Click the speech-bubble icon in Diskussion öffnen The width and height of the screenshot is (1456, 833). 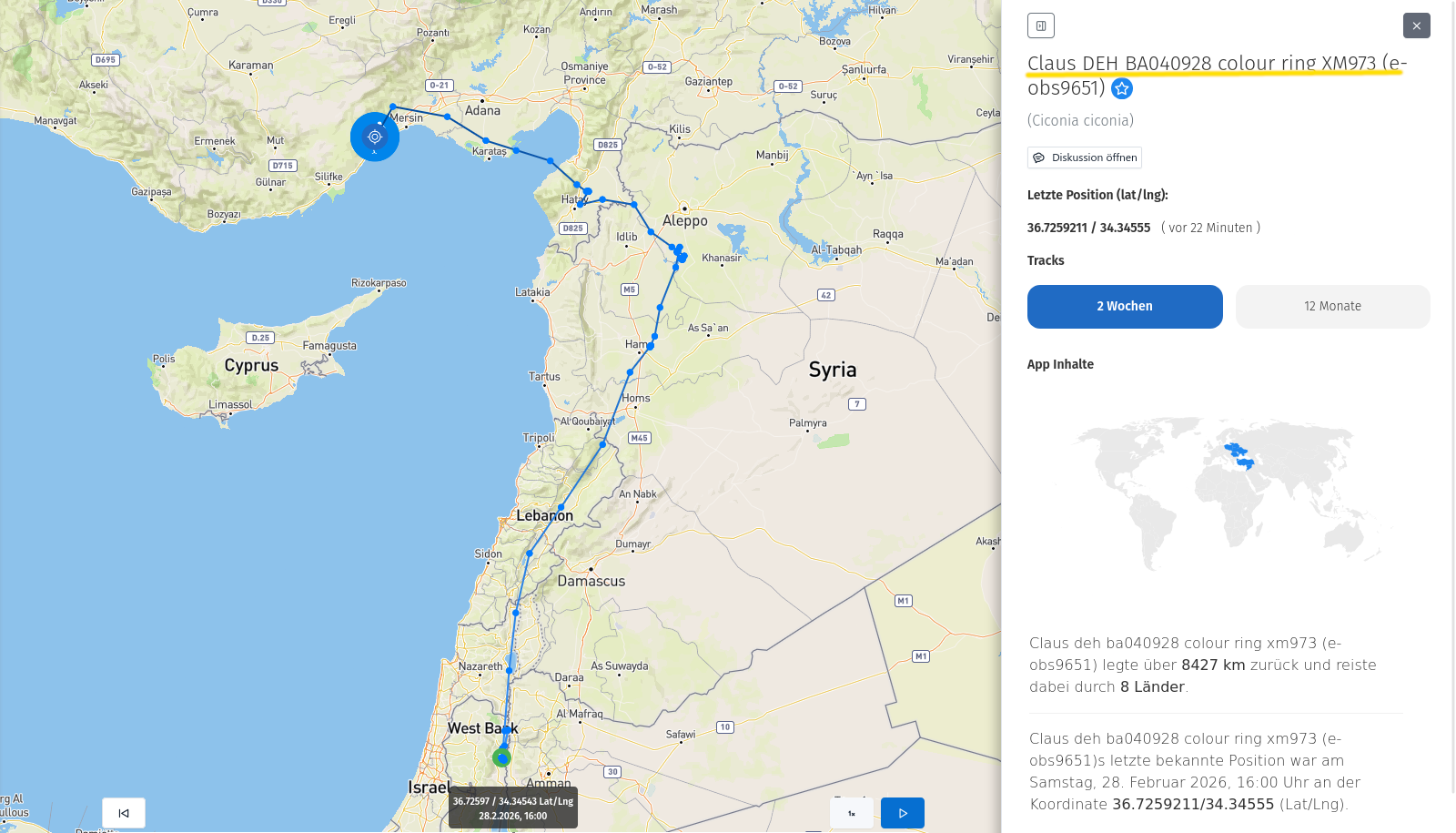pyautogui.click(x=1038, y=157)
